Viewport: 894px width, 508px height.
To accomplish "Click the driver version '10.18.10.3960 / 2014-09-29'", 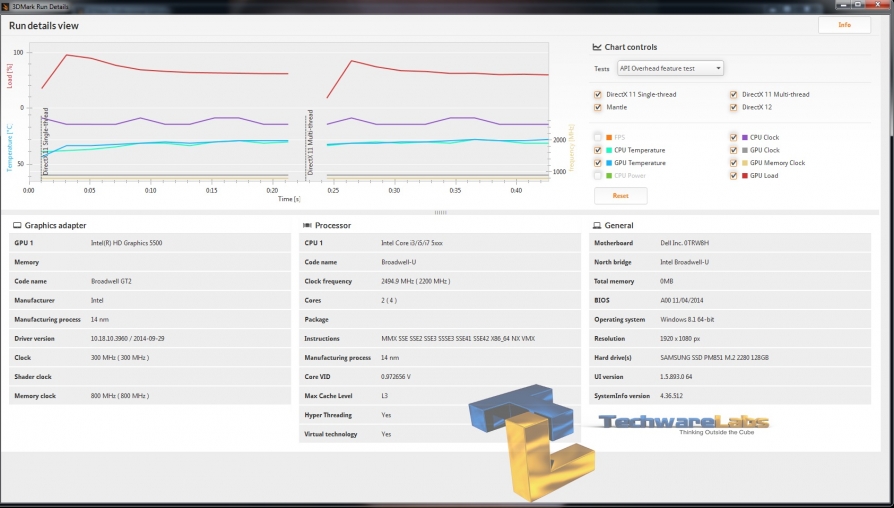I will pos(128,339).
